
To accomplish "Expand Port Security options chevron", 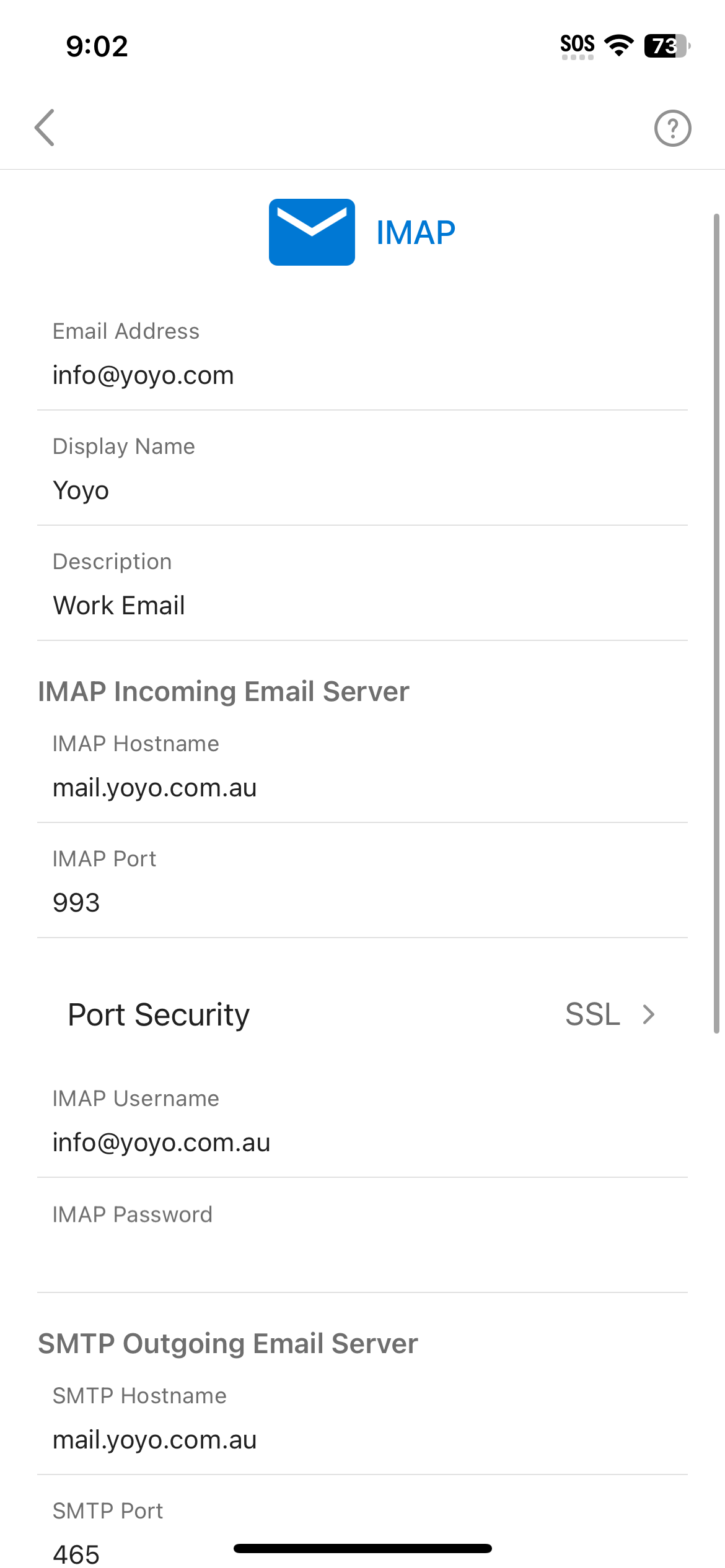I will (649, 1014).
